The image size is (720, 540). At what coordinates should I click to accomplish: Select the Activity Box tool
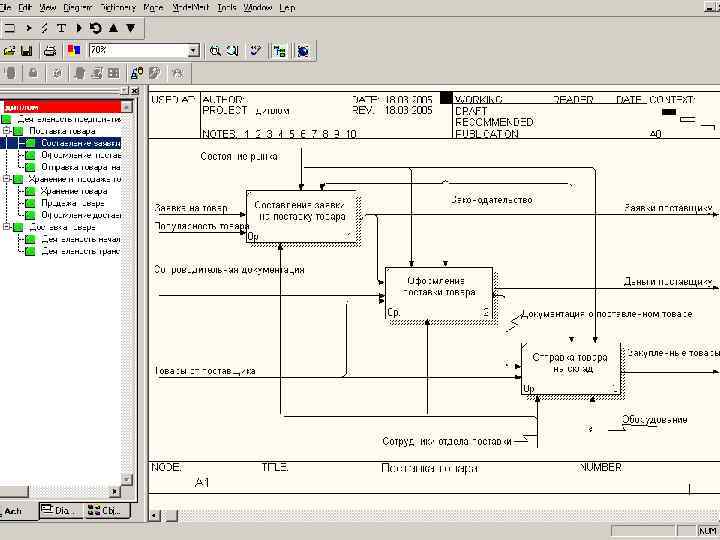[x=9, y=28]
